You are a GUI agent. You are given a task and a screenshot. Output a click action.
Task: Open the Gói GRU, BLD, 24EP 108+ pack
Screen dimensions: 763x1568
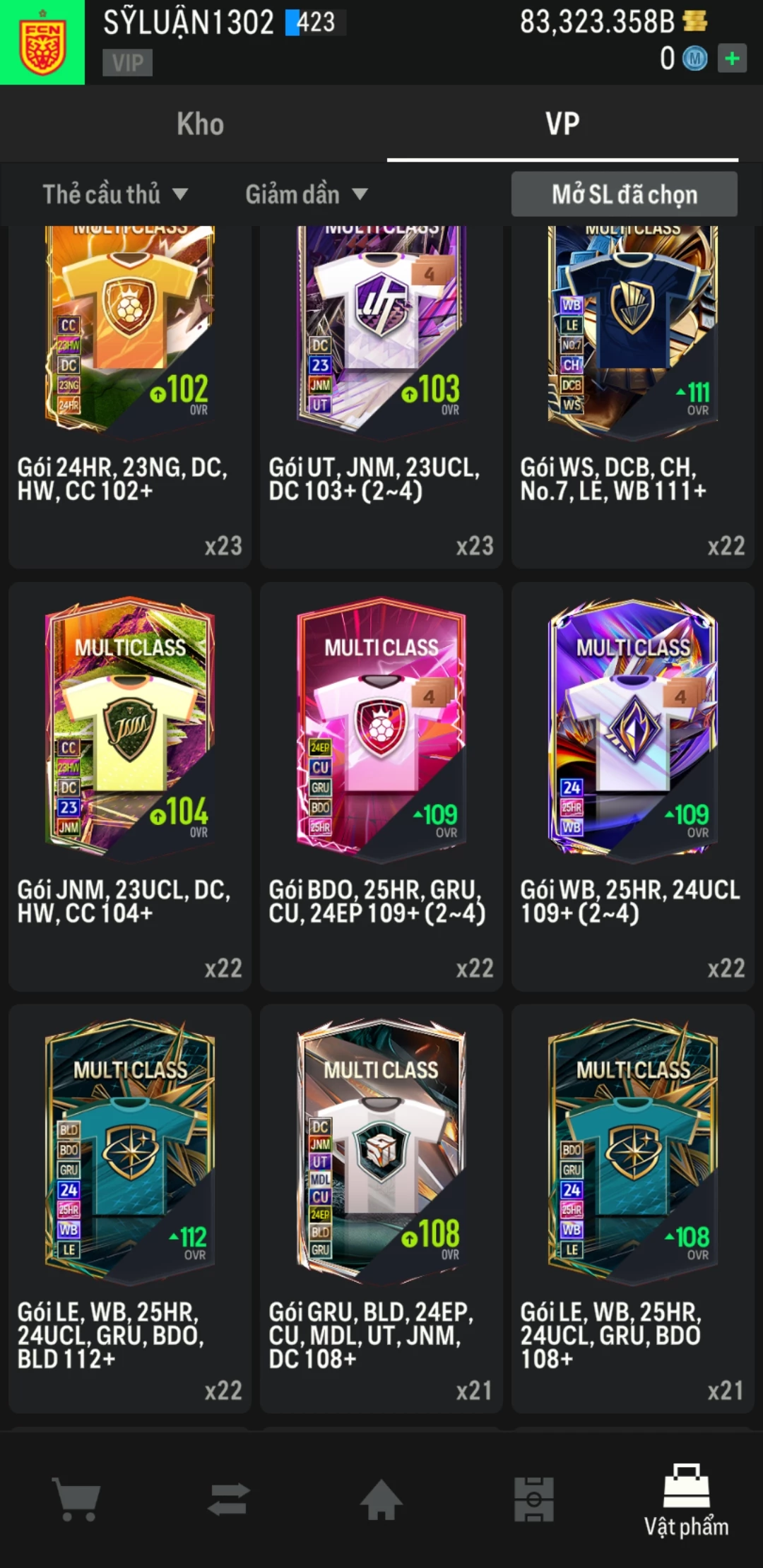(381, 1209)
